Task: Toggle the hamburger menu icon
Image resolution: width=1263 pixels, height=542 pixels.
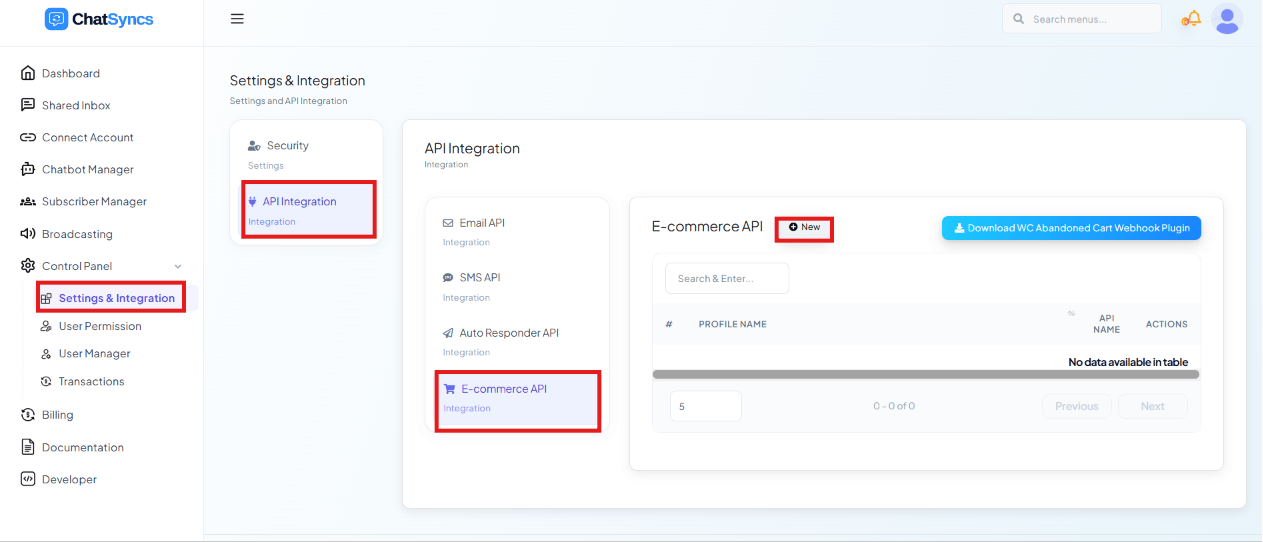Action: click(237, 19)
